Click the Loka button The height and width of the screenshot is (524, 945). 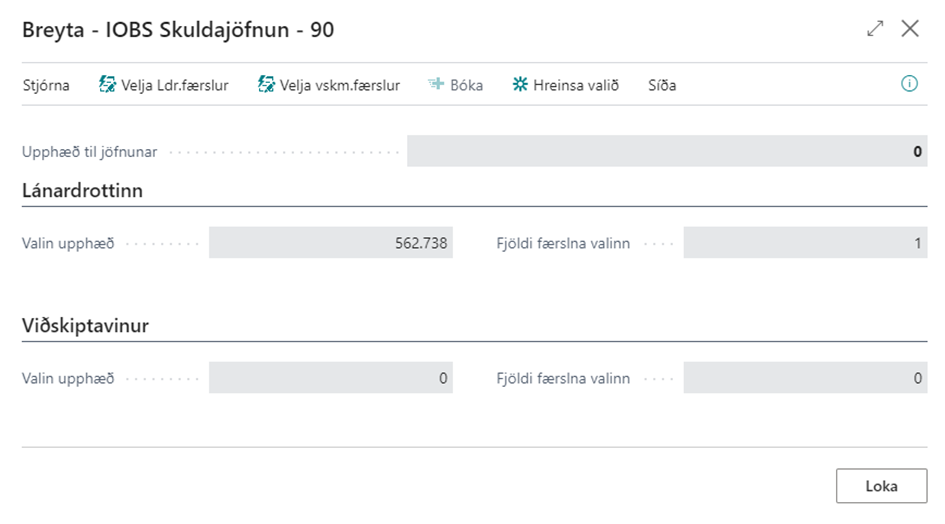pyautogui.click(x=881, y=486)
